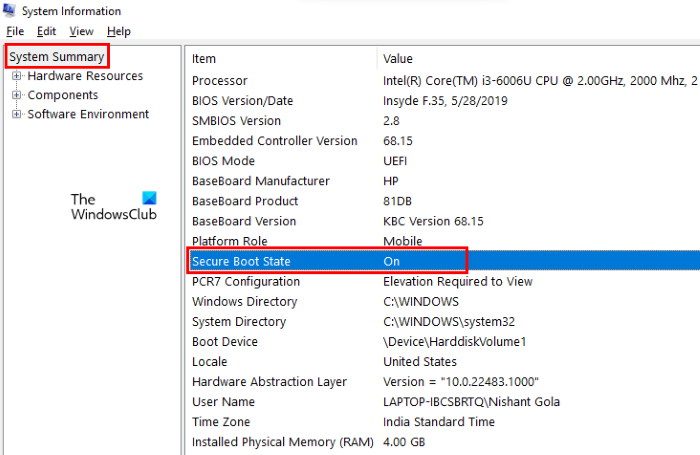Open the Help menu

118,31
